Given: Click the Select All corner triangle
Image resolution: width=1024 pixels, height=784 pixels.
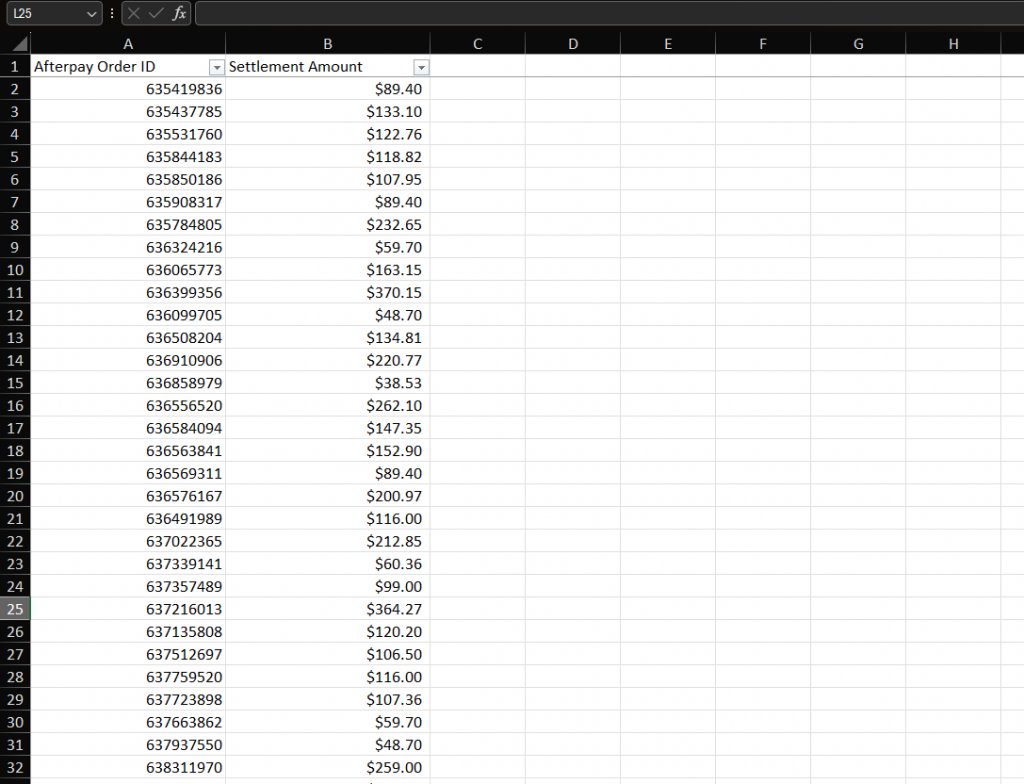Looking at the screenshot, I should click(16, 45).
